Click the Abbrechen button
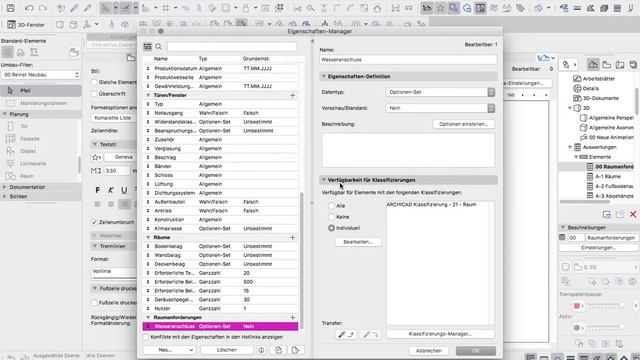Image resolution: width=640 pixels, height=360 pixels. coord(429,351)
